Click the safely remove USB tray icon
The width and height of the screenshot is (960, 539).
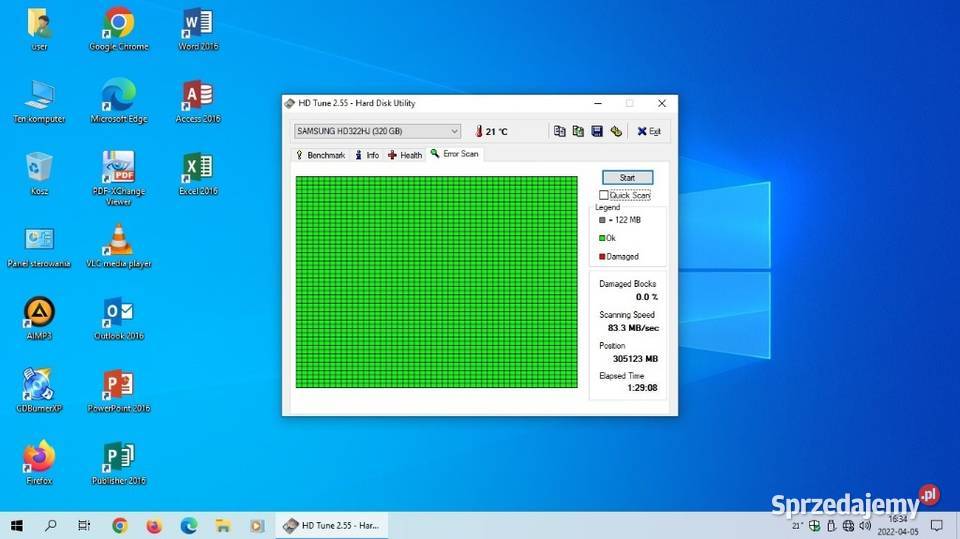coord(831,526)
